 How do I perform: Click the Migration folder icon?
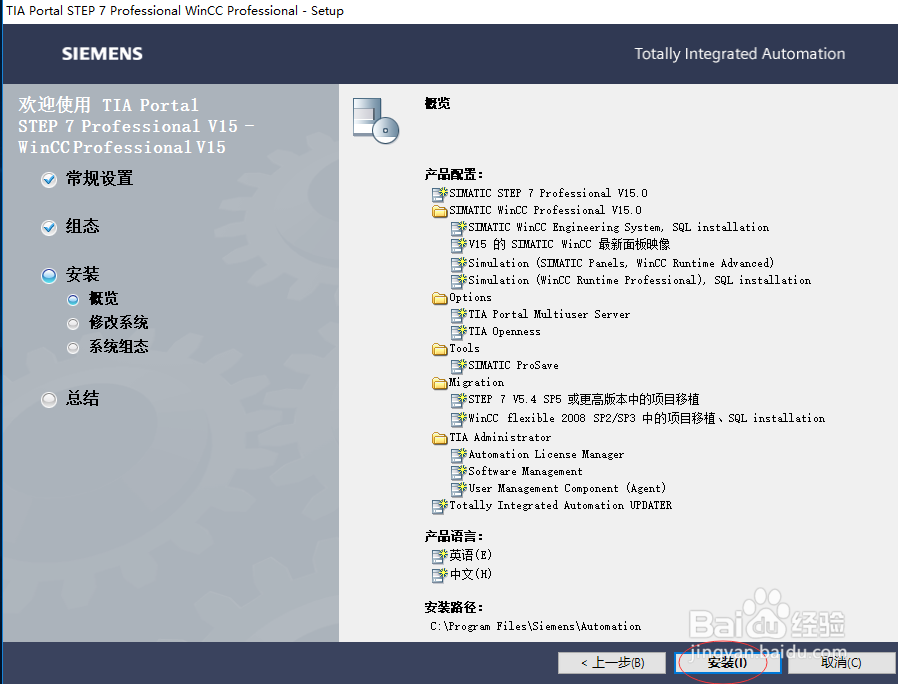440,383
